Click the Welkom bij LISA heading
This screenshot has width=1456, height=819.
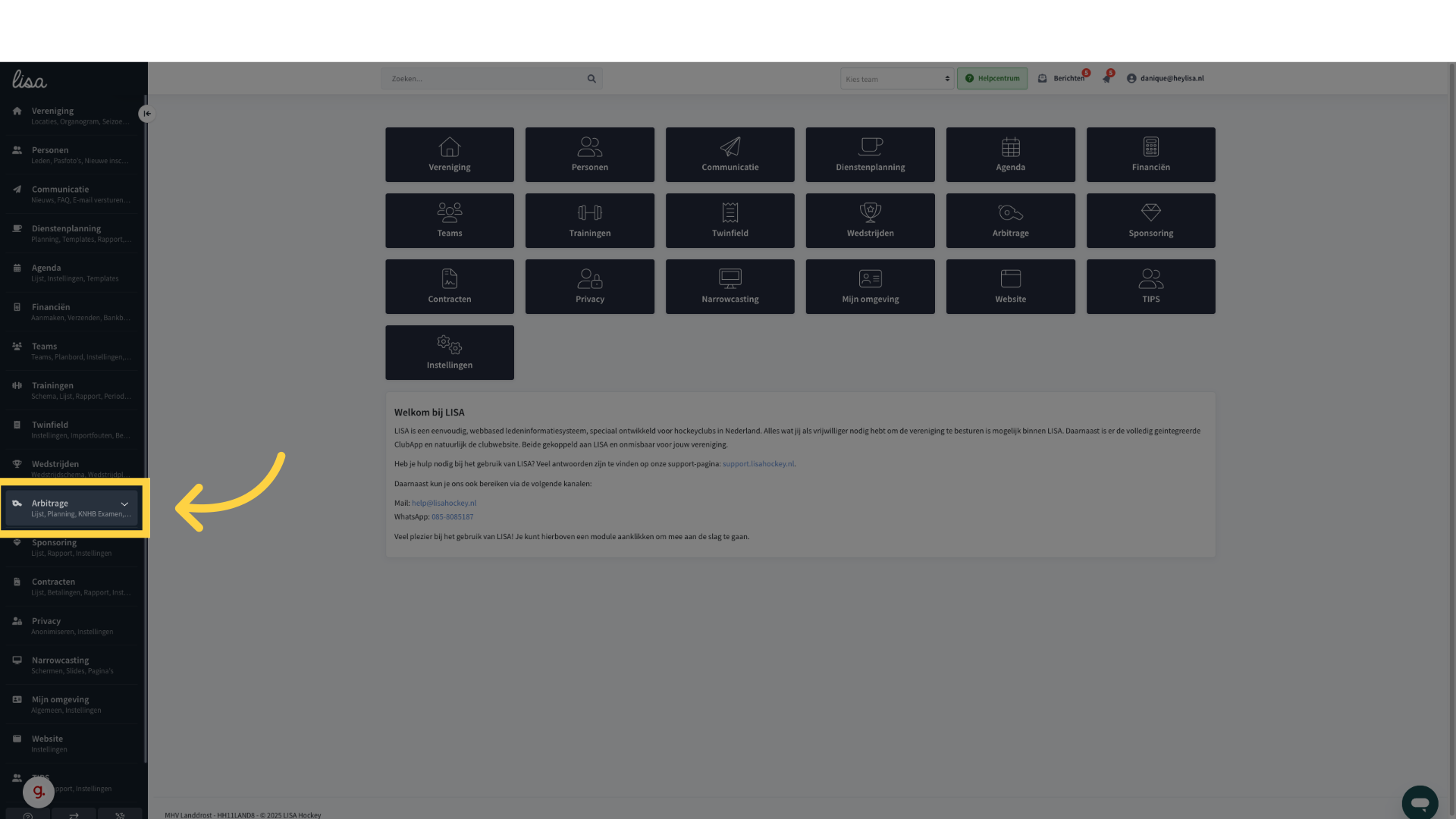click(x=429, y=413)
